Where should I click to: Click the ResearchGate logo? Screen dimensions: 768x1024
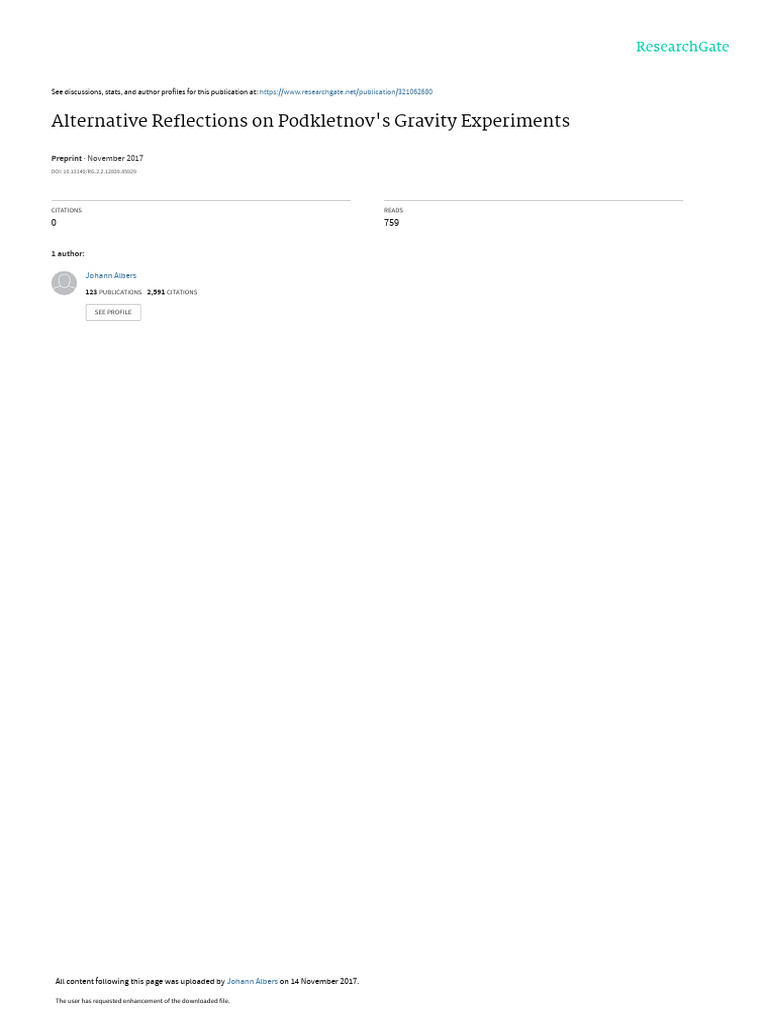point(682,46)
